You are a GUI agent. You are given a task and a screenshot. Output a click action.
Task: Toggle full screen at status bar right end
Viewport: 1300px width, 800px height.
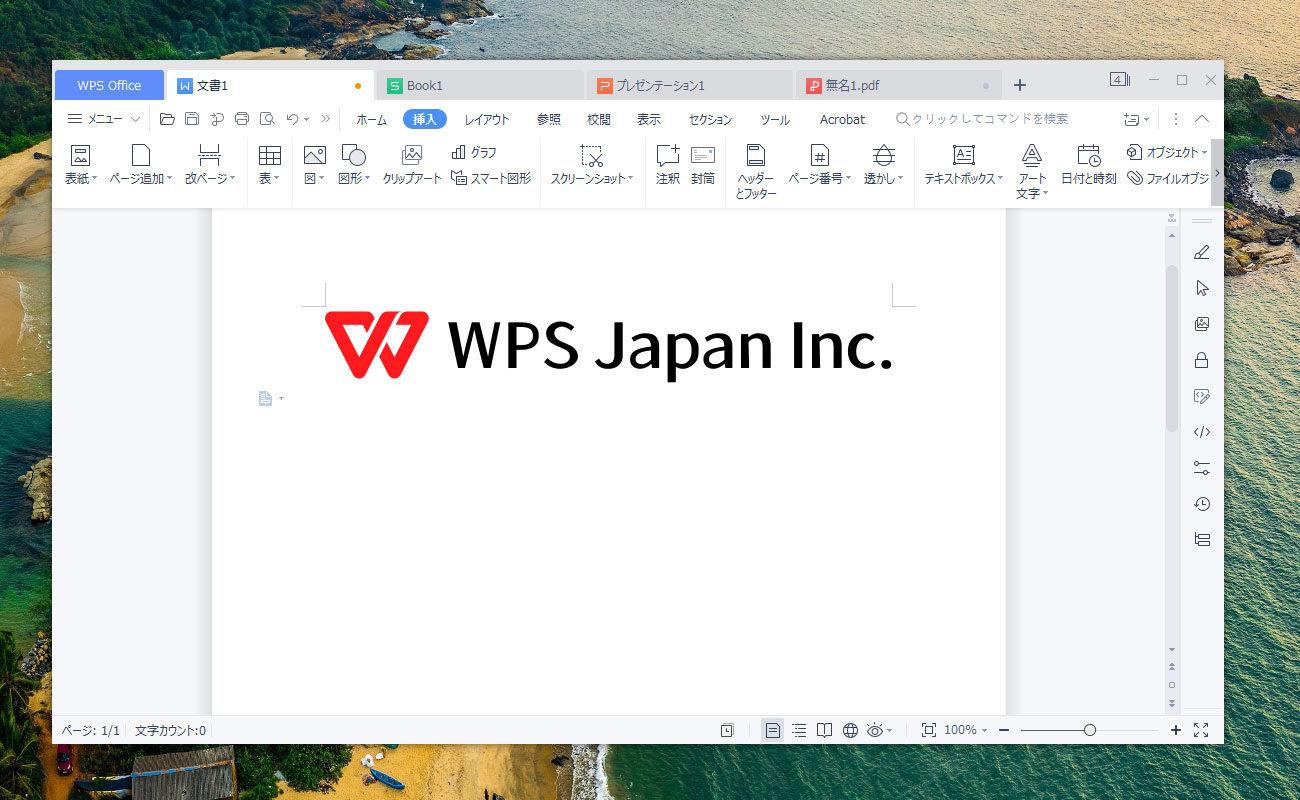1201,730
